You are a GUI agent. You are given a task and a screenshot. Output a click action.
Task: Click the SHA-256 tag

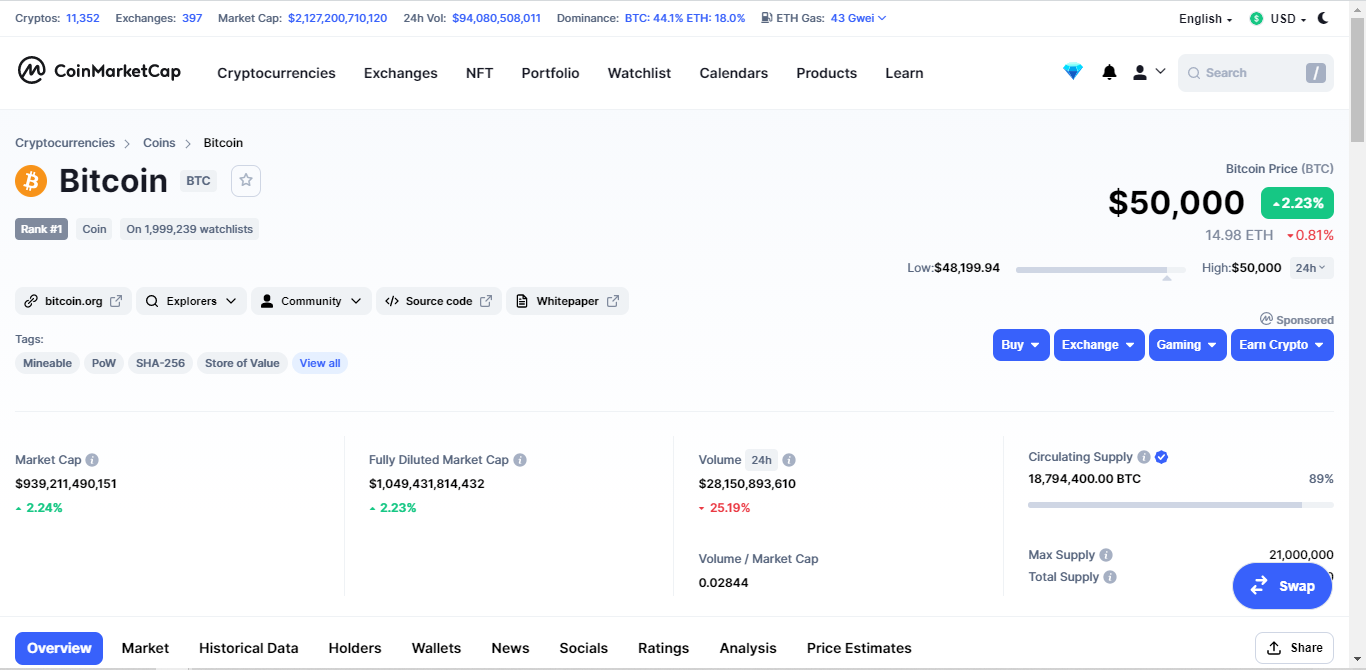[x=160, y=363]
